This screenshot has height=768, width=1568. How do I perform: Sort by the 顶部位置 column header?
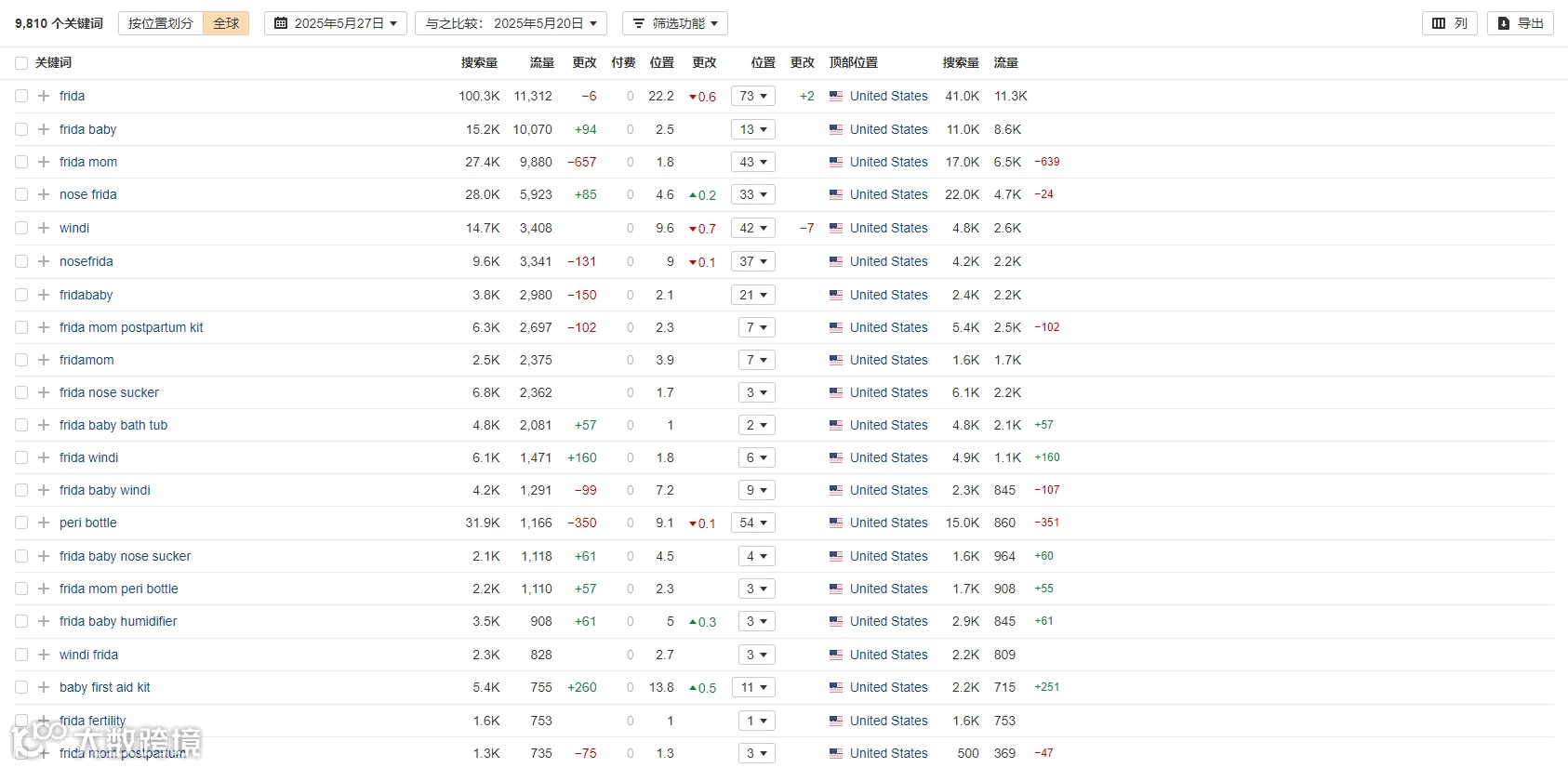[853, 63]
